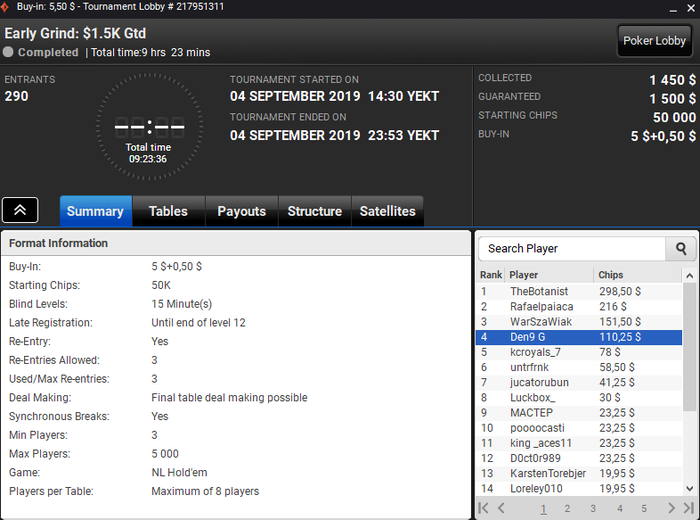Click player list scroll up arrow
The width and height of the screenshot is (700, 520).
pyautogui.click(x=689, y=275)
